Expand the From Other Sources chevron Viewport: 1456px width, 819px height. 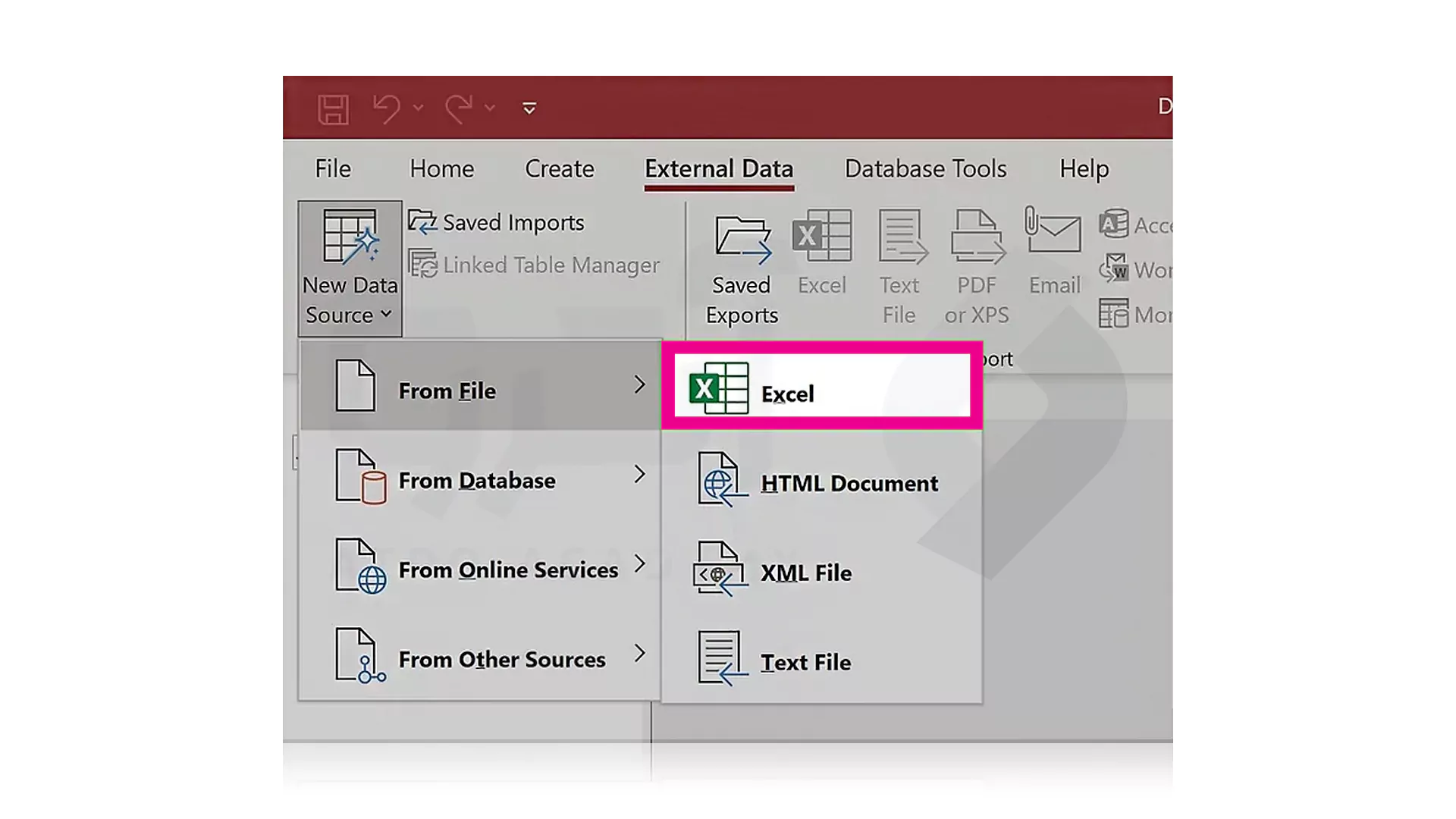639,654
